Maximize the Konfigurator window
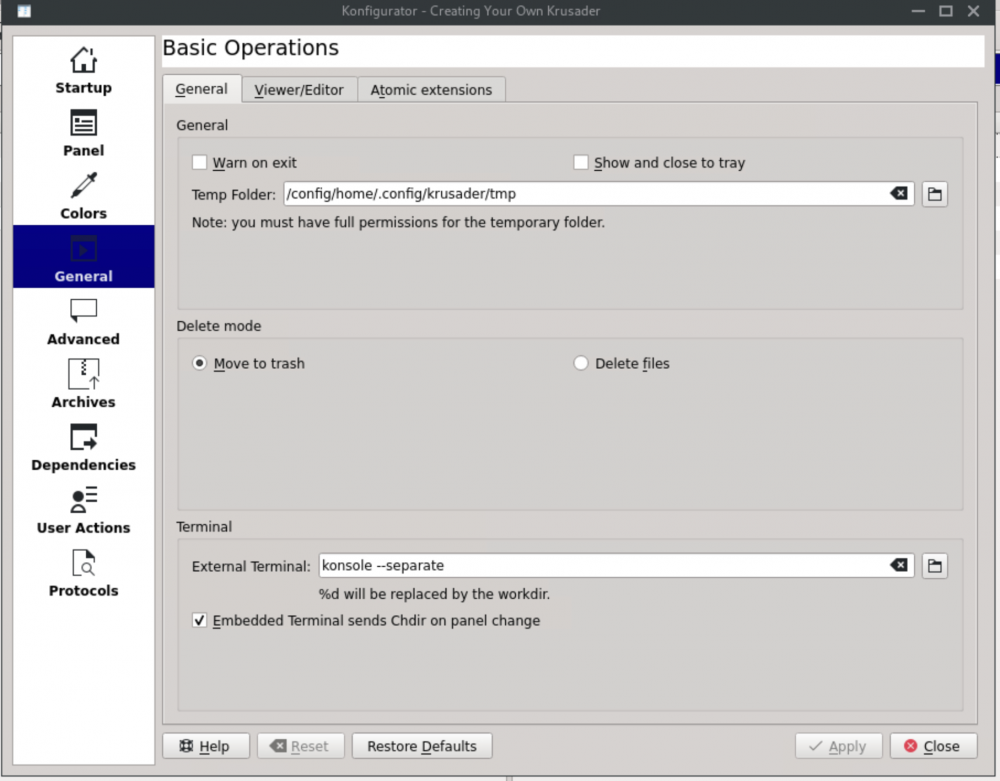Viewport: 1000px width, 781px height. tap(946, 11)
